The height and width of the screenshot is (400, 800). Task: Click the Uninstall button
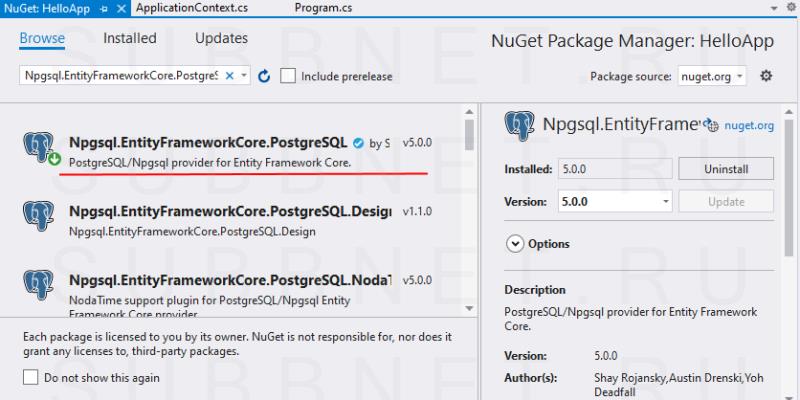pyautogui.click(x=725, y=169)
